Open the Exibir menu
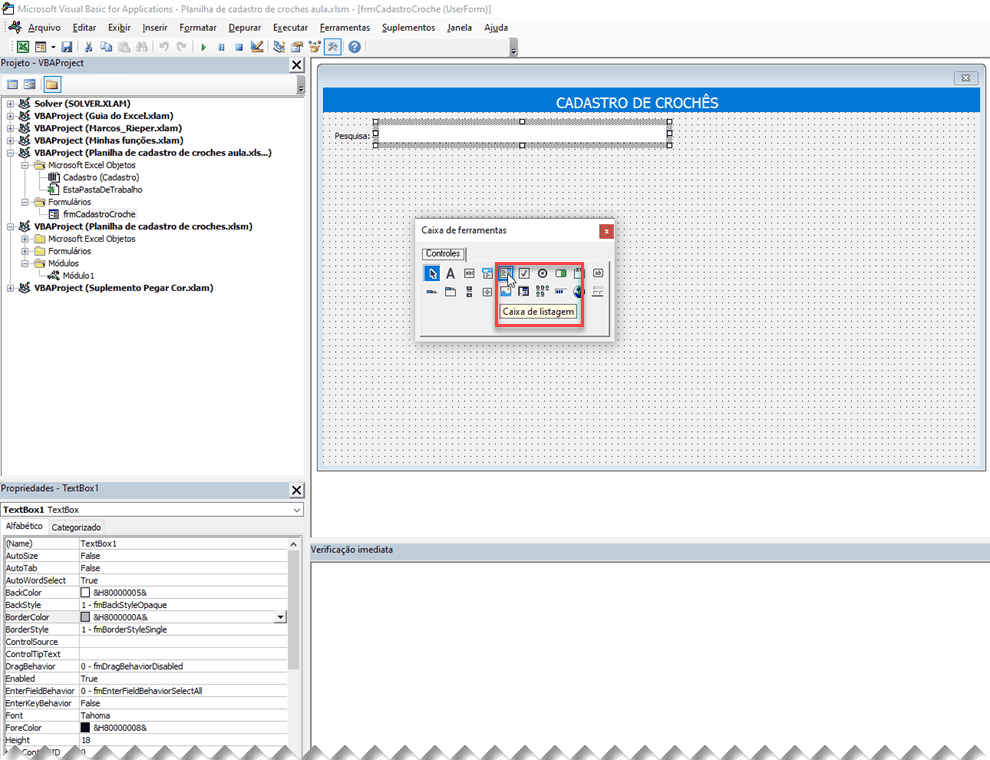 coord(119,27)
